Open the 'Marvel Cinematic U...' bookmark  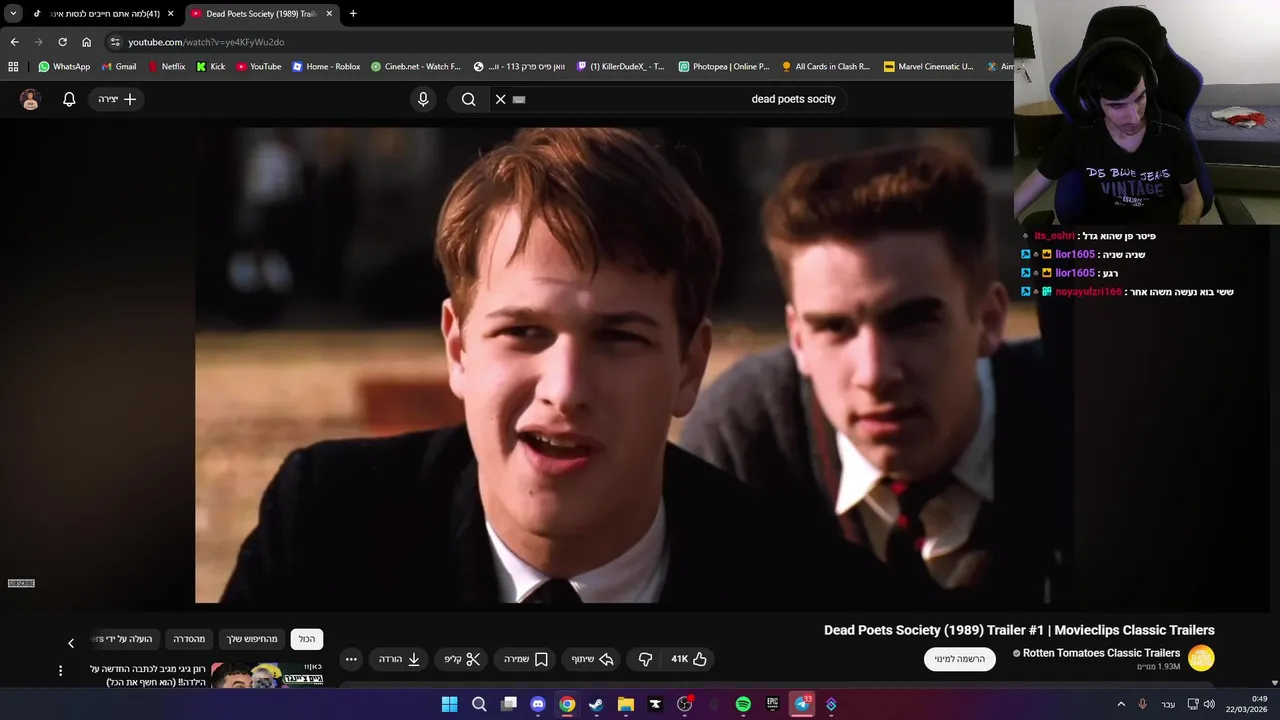(928, 67)
